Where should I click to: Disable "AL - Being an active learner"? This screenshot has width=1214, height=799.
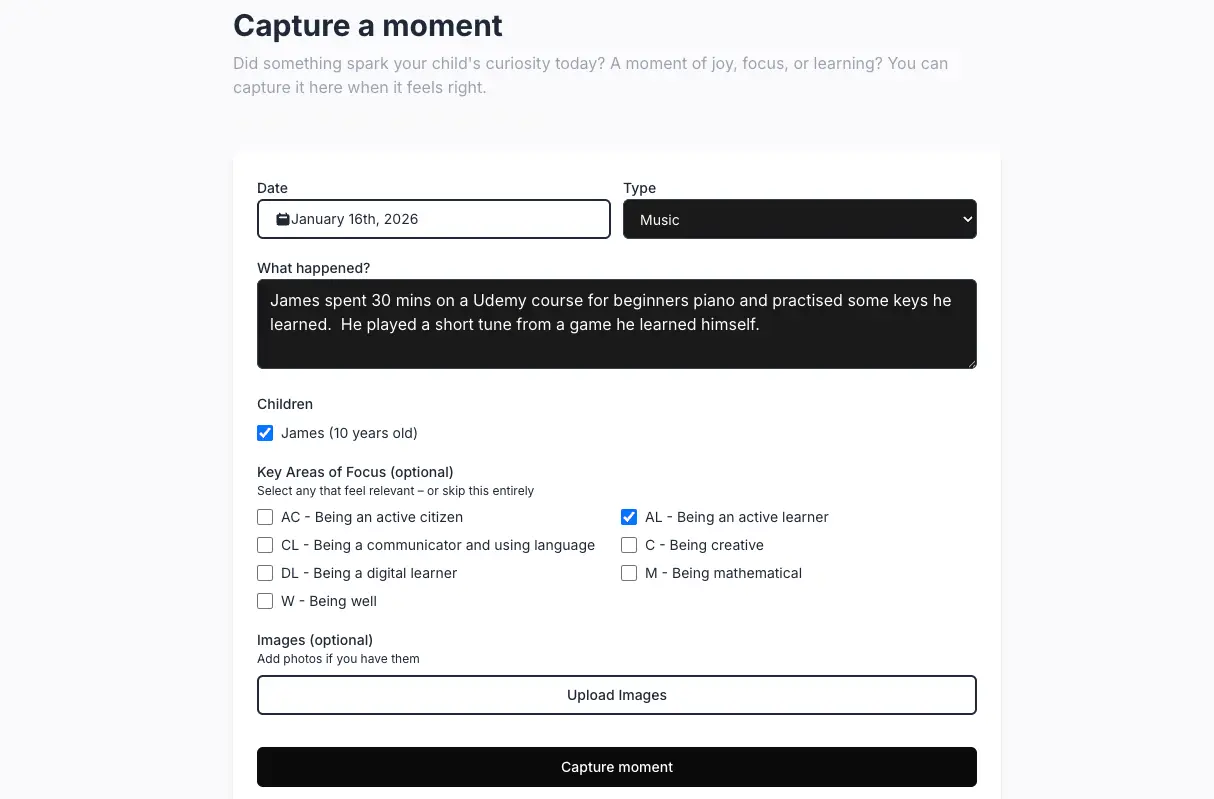[629, 517]
